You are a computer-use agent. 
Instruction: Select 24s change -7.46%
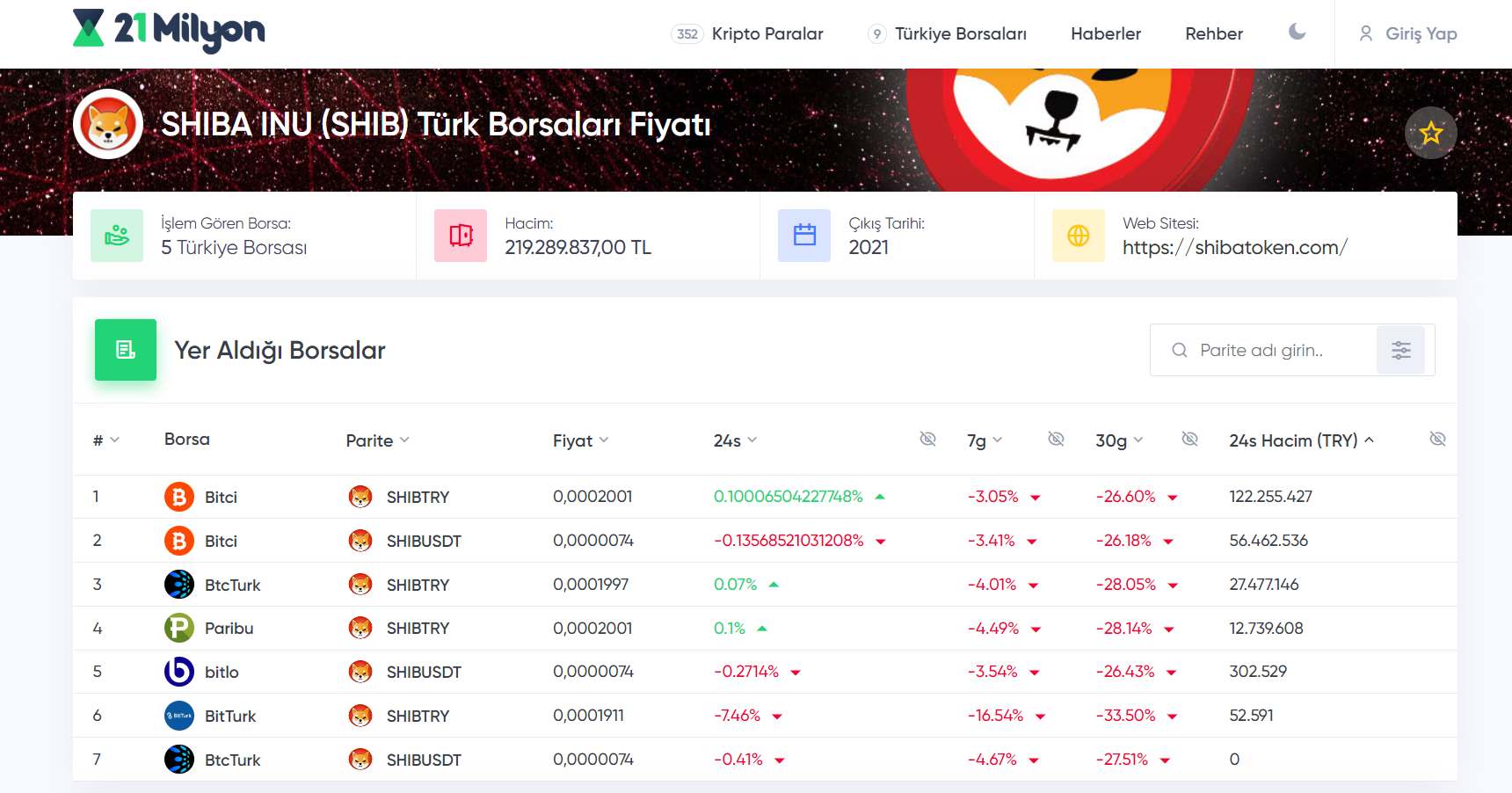point(737,716)
